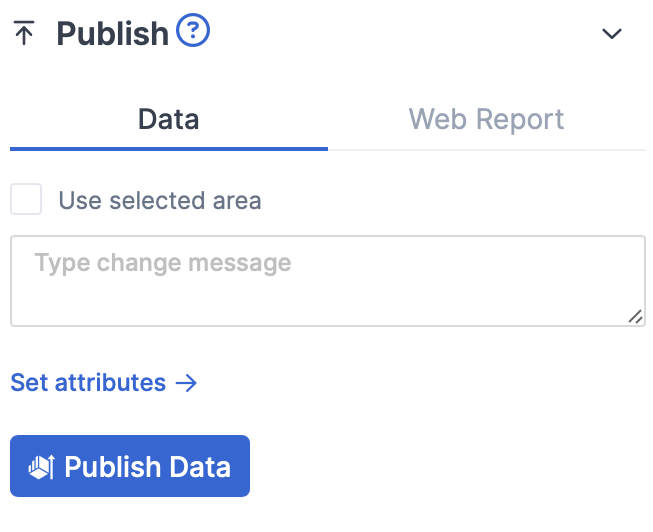The image size is (653, 532).
Task: Collapse the Publish panel with chevron
Action: click(x=612, y=34)
